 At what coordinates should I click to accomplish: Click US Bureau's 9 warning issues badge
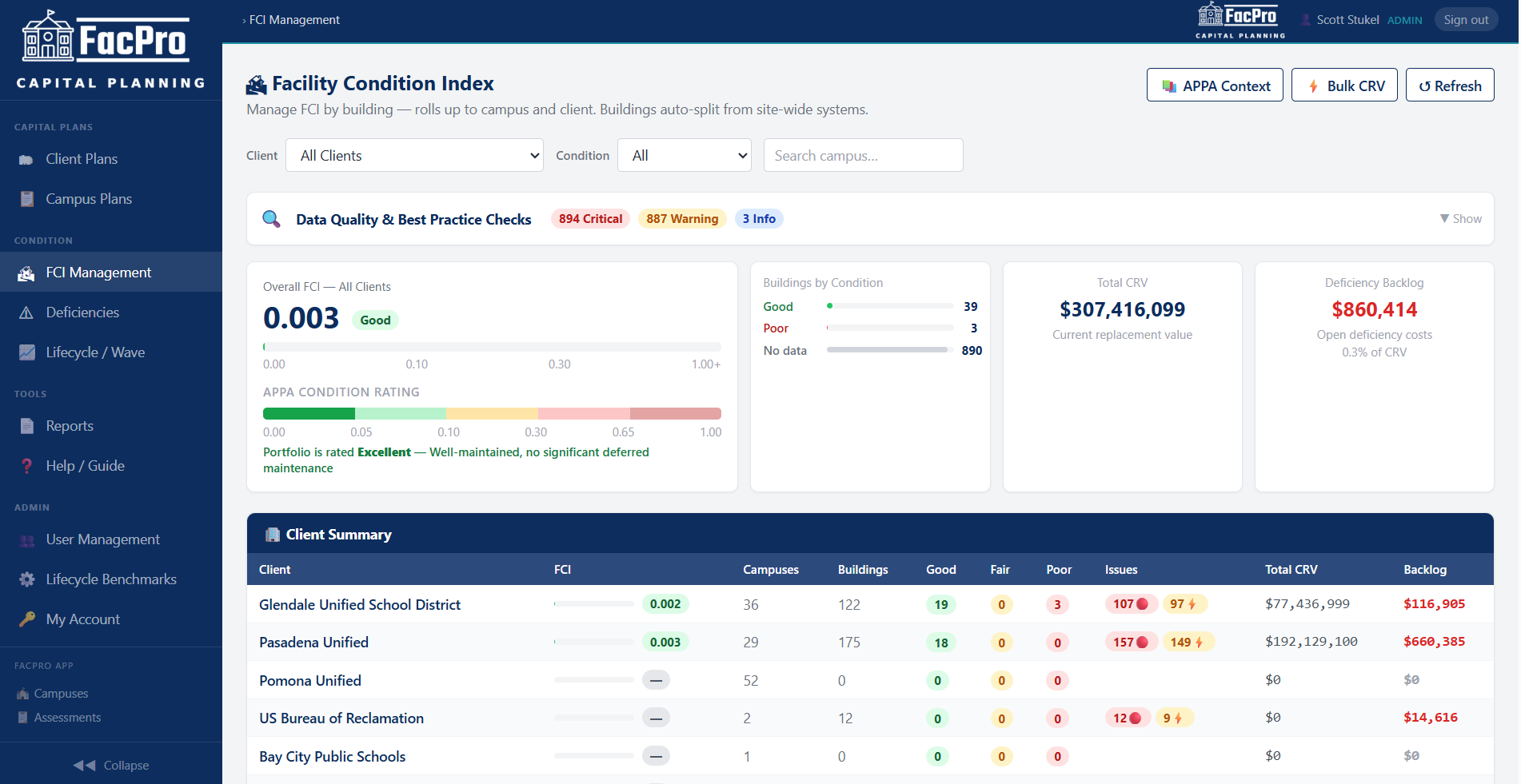[1174, 718]
